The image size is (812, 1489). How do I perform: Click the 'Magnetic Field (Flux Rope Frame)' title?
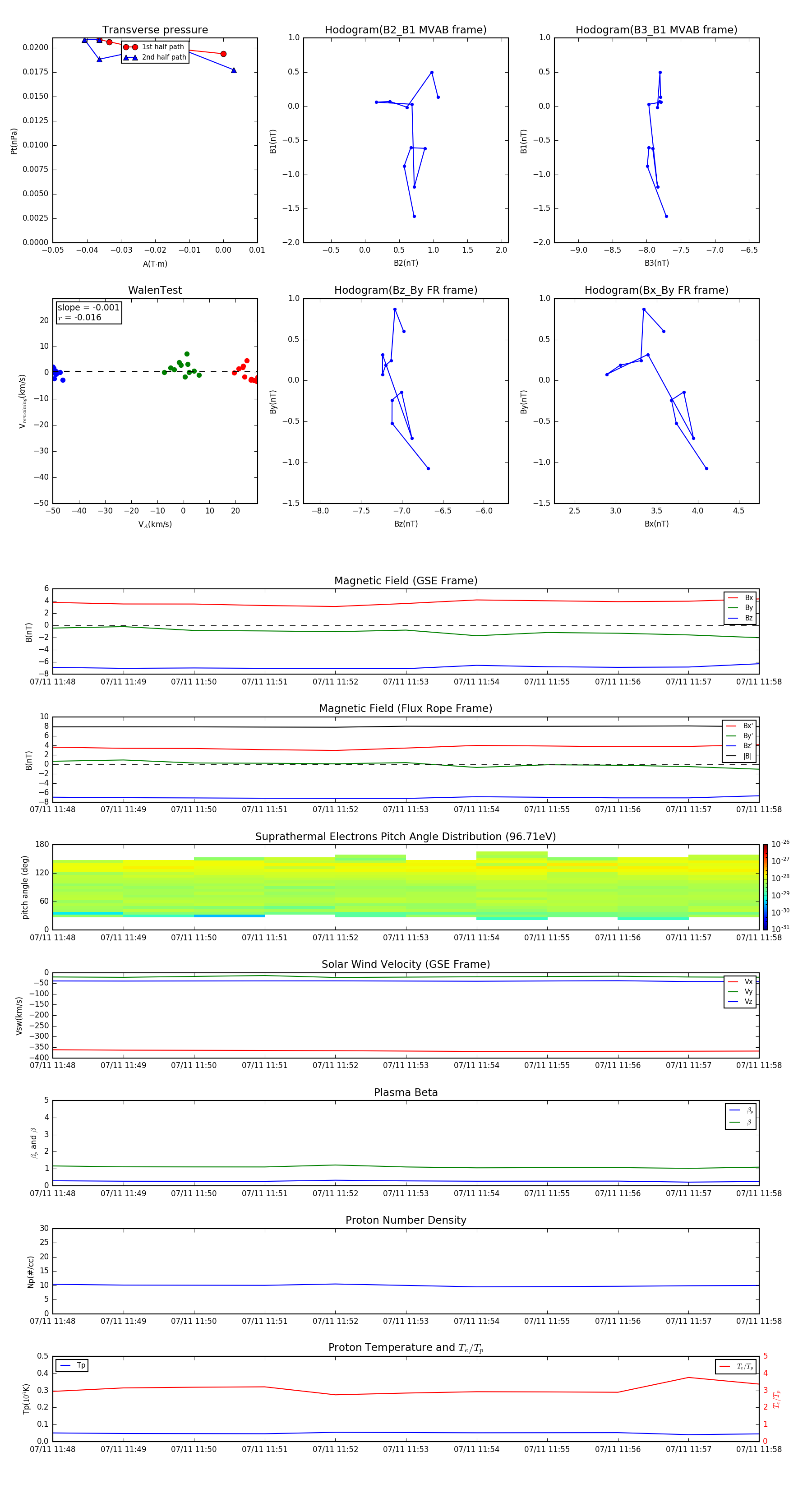pos(406,709)
